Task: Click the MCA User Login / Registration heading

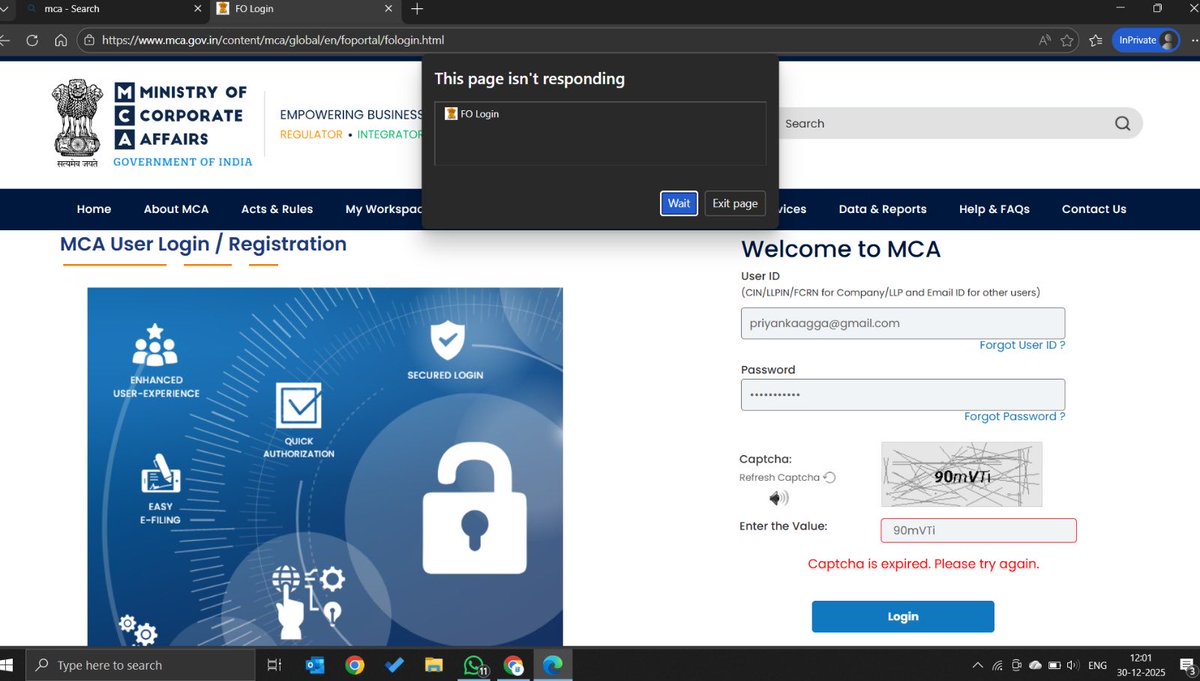Action: pyautogui.click(x=203, y=244)
